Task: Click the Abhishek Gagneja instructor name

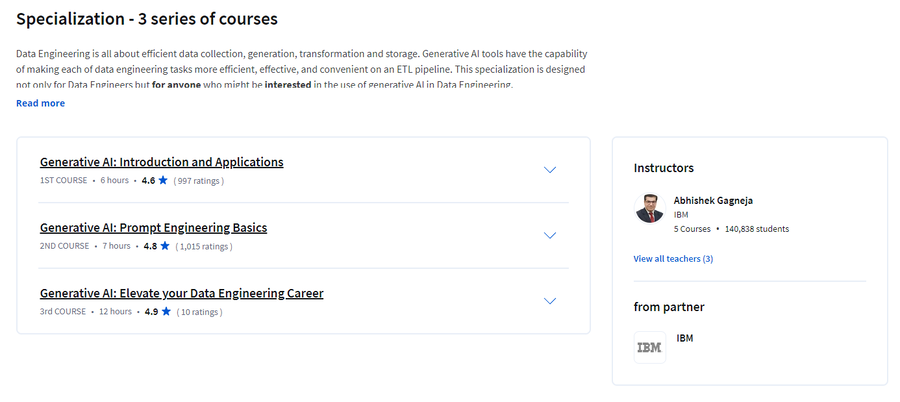Action: 713,201
